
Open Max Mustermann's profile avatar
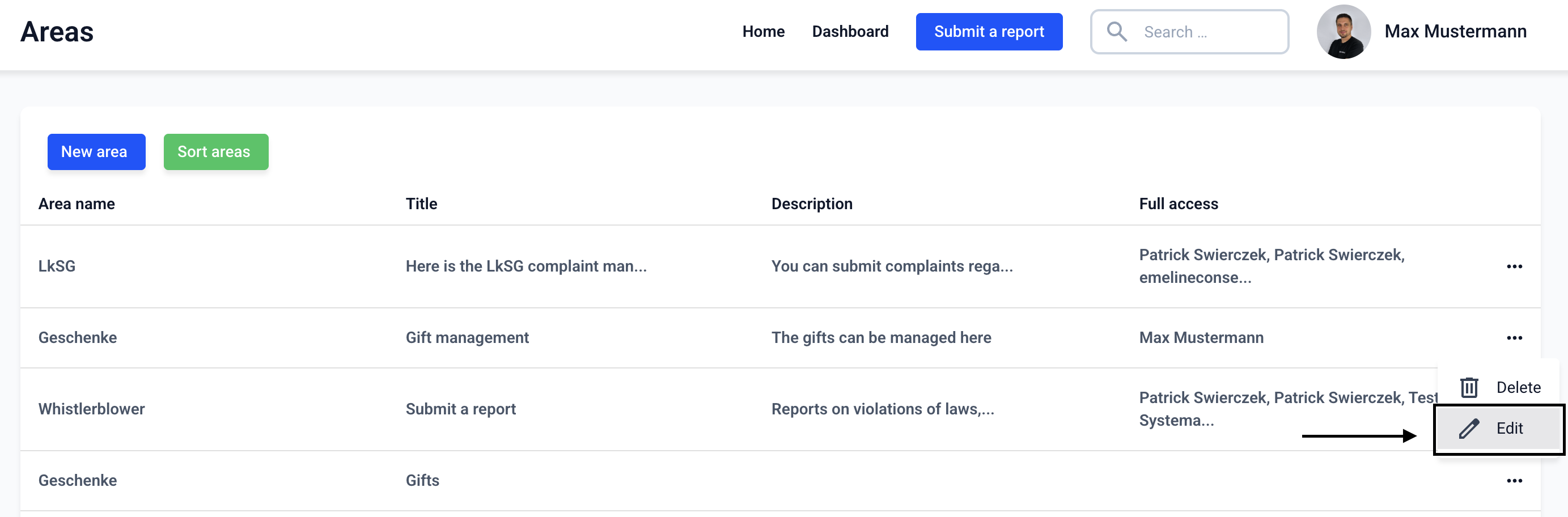(1343, 32)
